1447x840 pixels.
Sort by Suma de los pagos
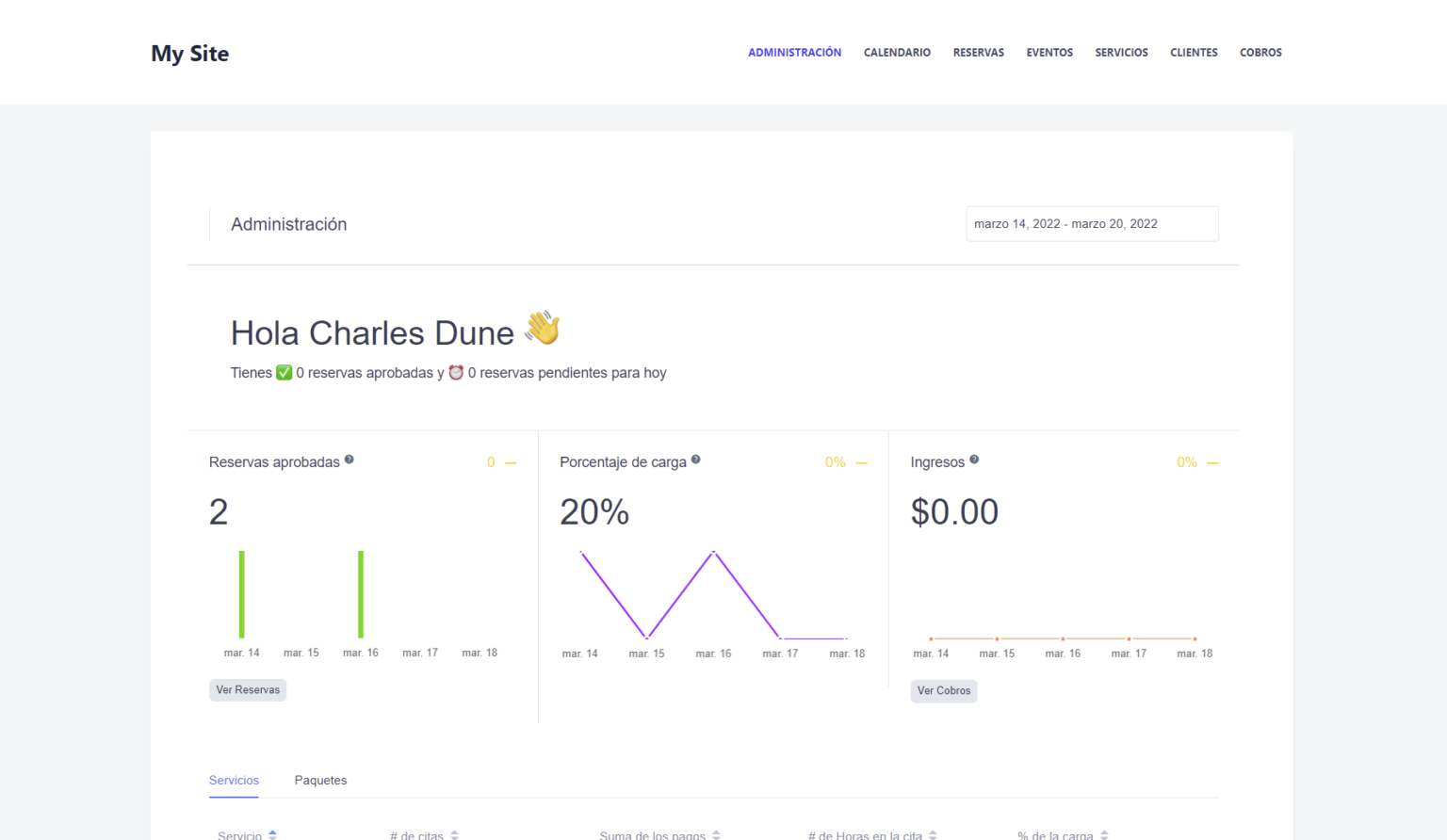coord(716,834)
